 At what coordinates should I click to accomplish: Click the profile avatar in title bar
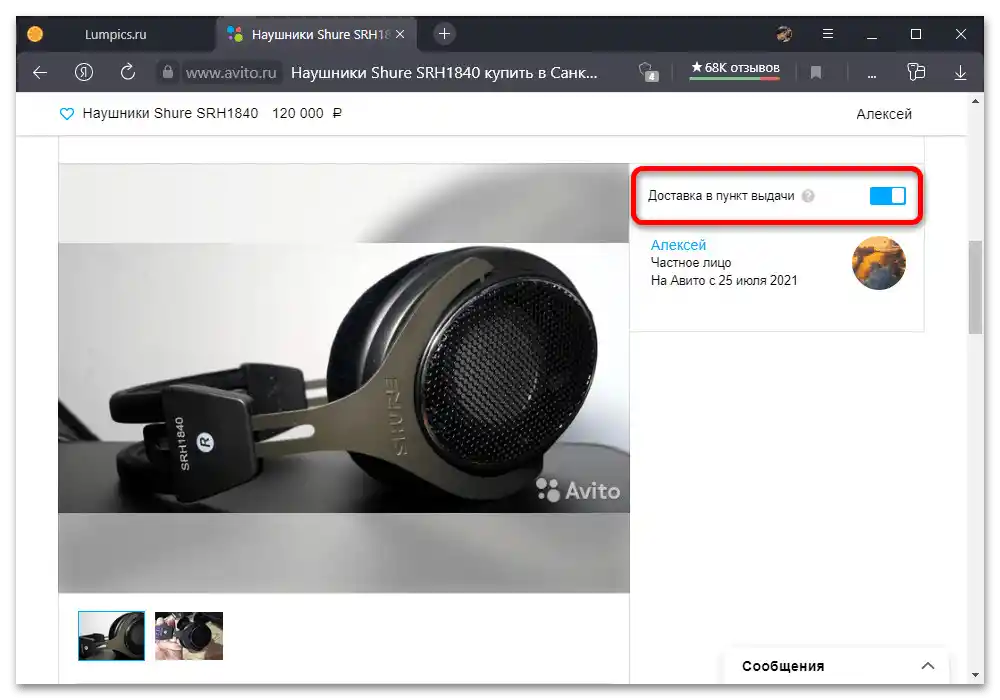pos(784,34)
